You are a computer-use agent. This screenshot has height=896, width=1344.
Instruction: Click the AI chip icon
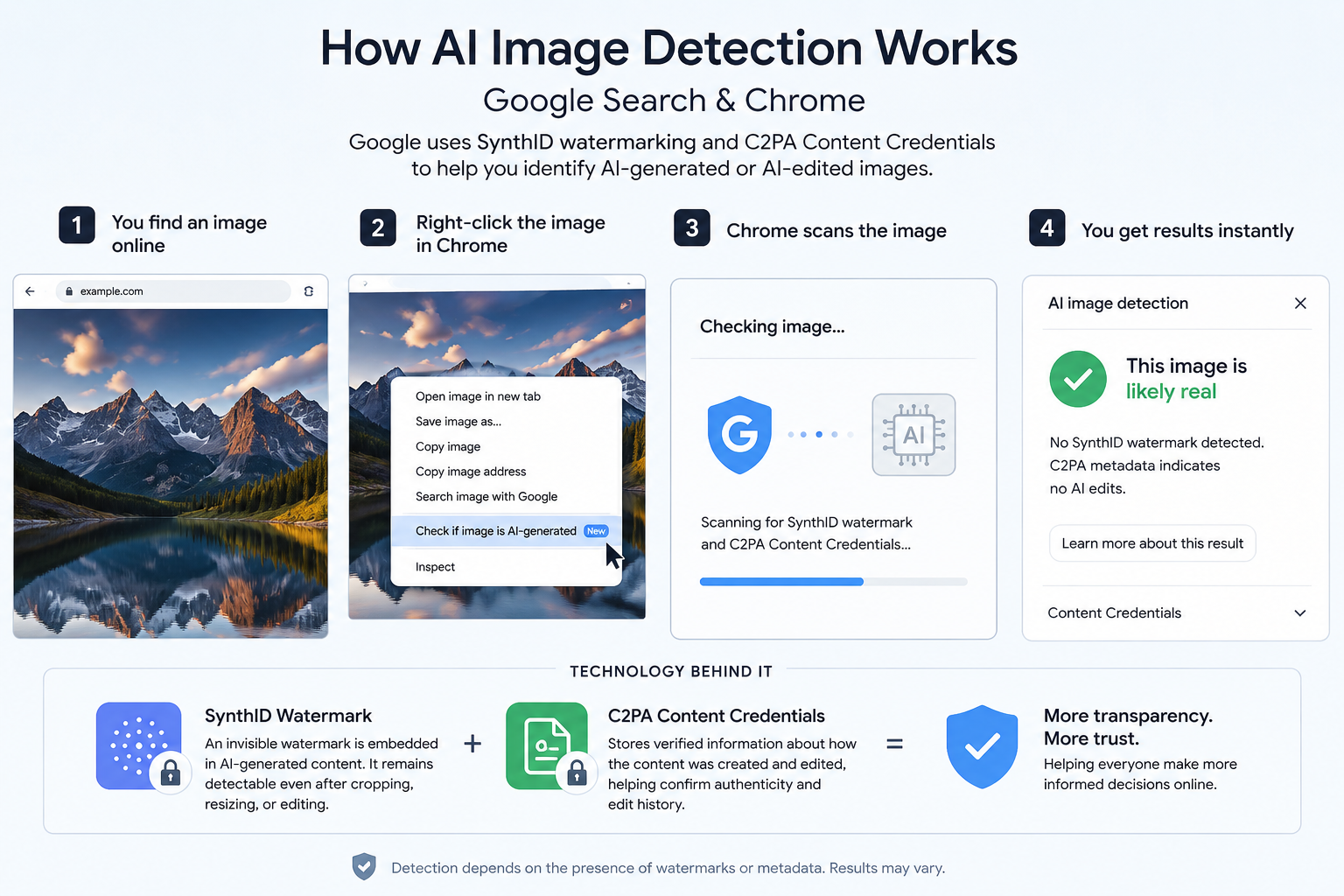point(913,435)
